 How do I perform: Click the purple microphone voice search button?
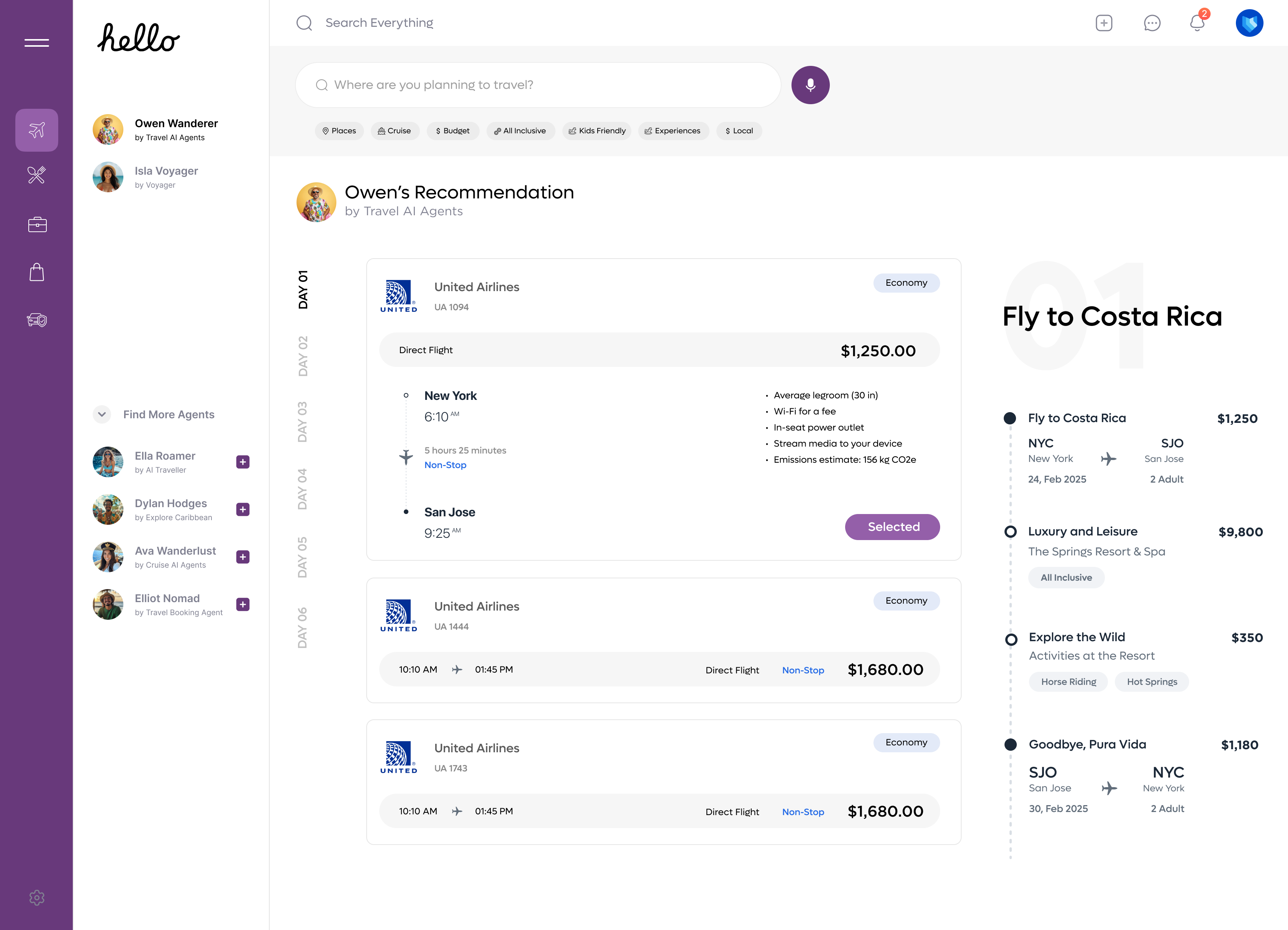click(810, 85)
